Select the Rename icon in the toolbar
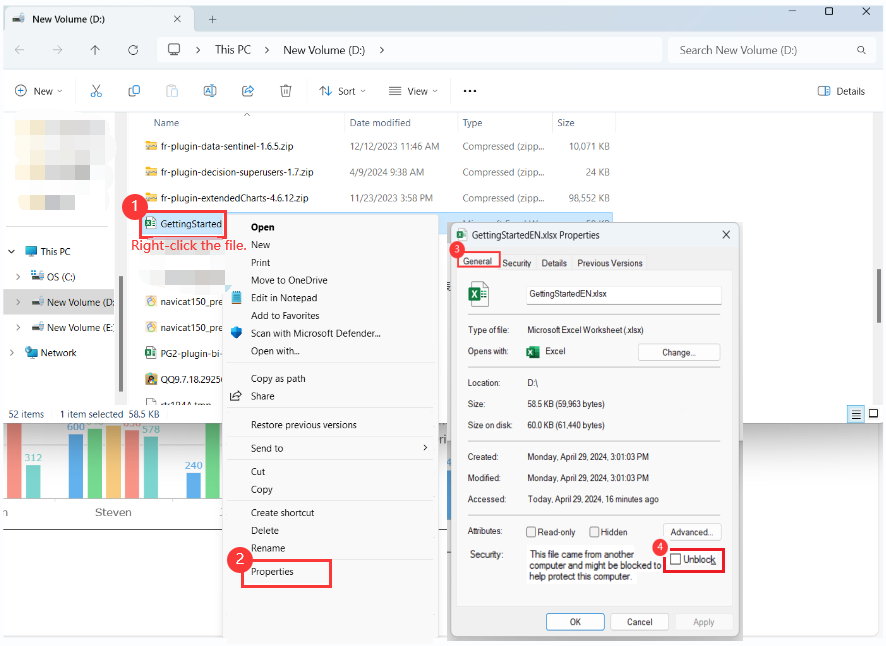 pyautogui.click(x=209, y=90)
